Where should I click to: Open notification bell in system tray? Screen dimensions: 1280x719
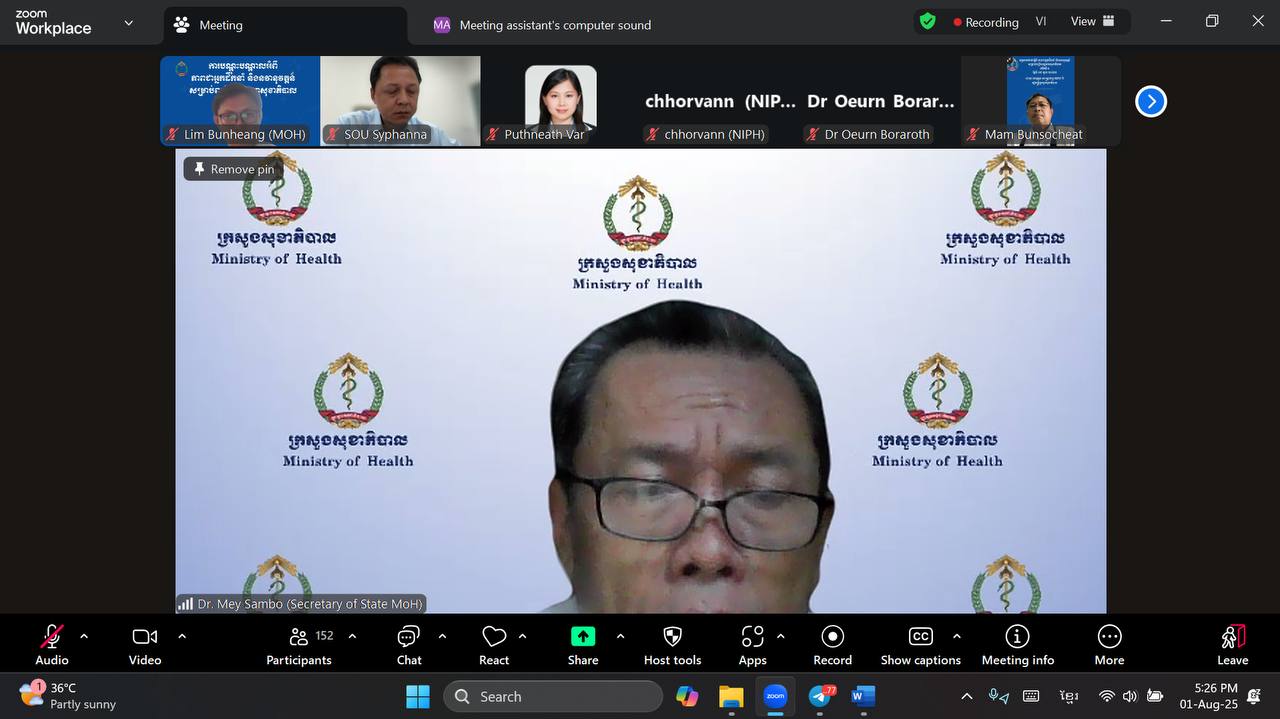point(1254,696)
